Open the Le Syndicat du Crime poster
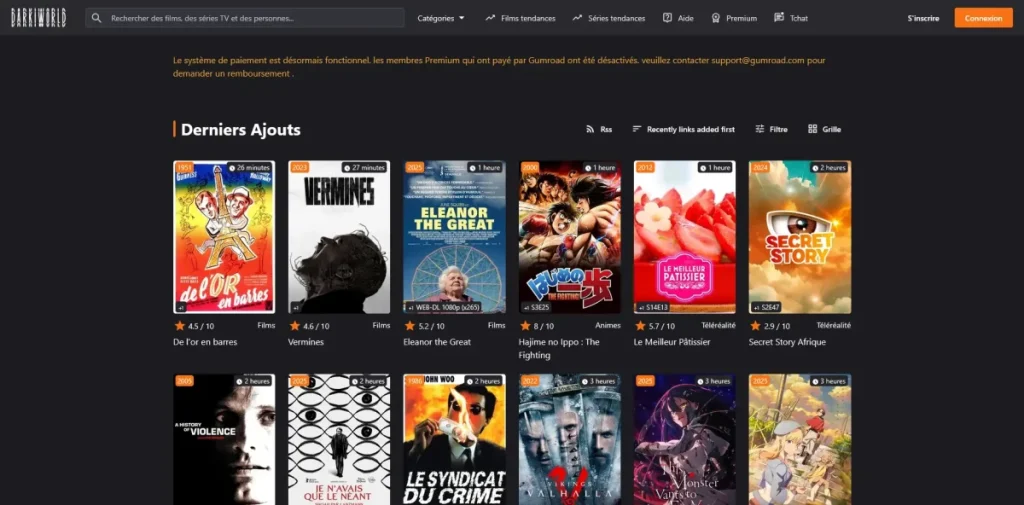 [455, 439]
